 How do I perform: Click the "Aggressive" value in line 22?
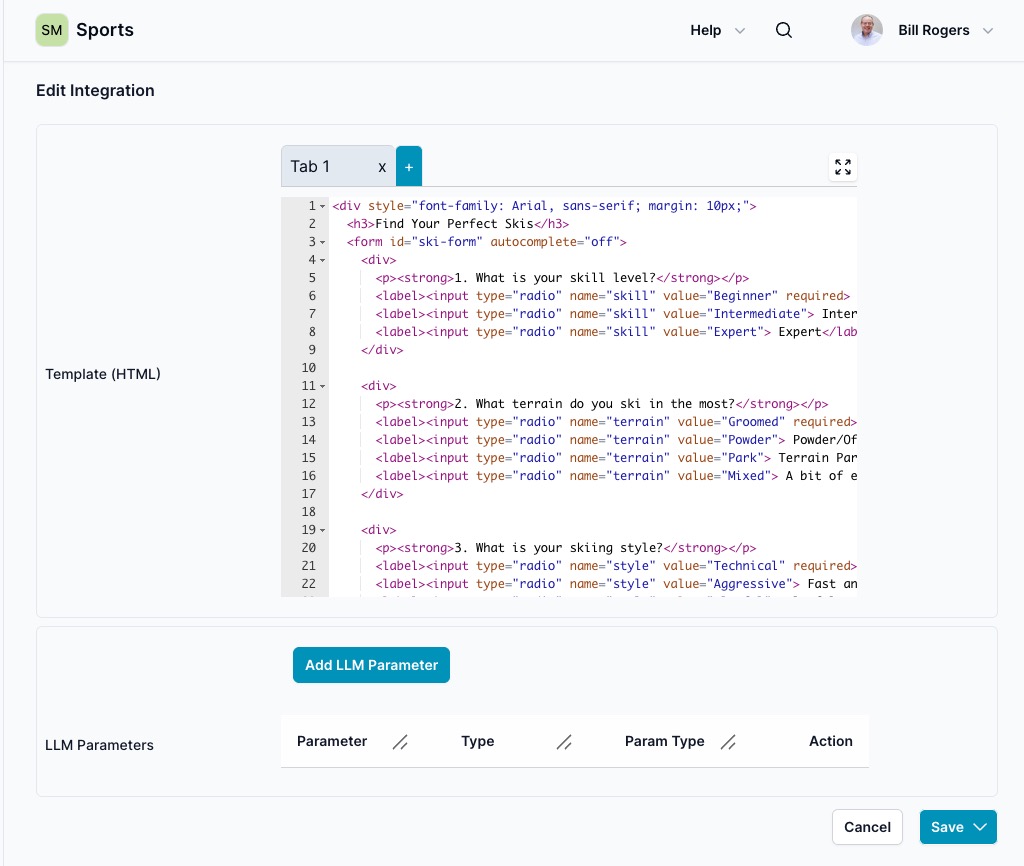coord(749,584)
